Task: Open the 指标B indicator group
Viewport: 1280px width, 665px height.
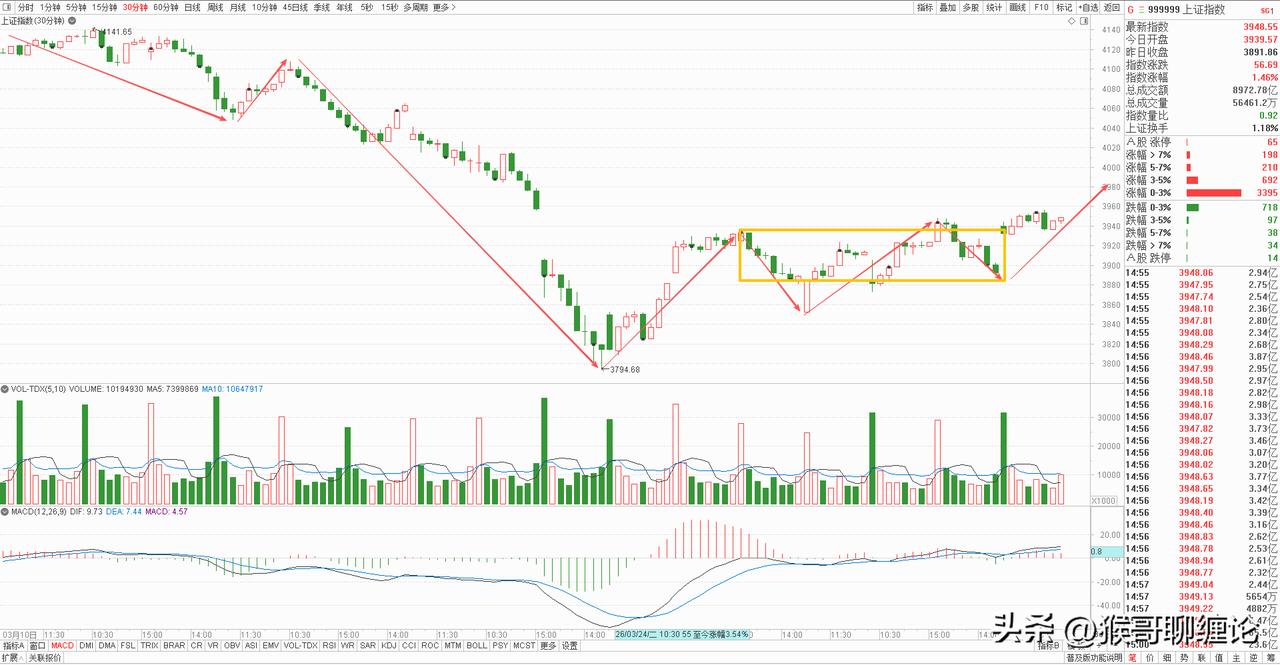Action: 1047,646
